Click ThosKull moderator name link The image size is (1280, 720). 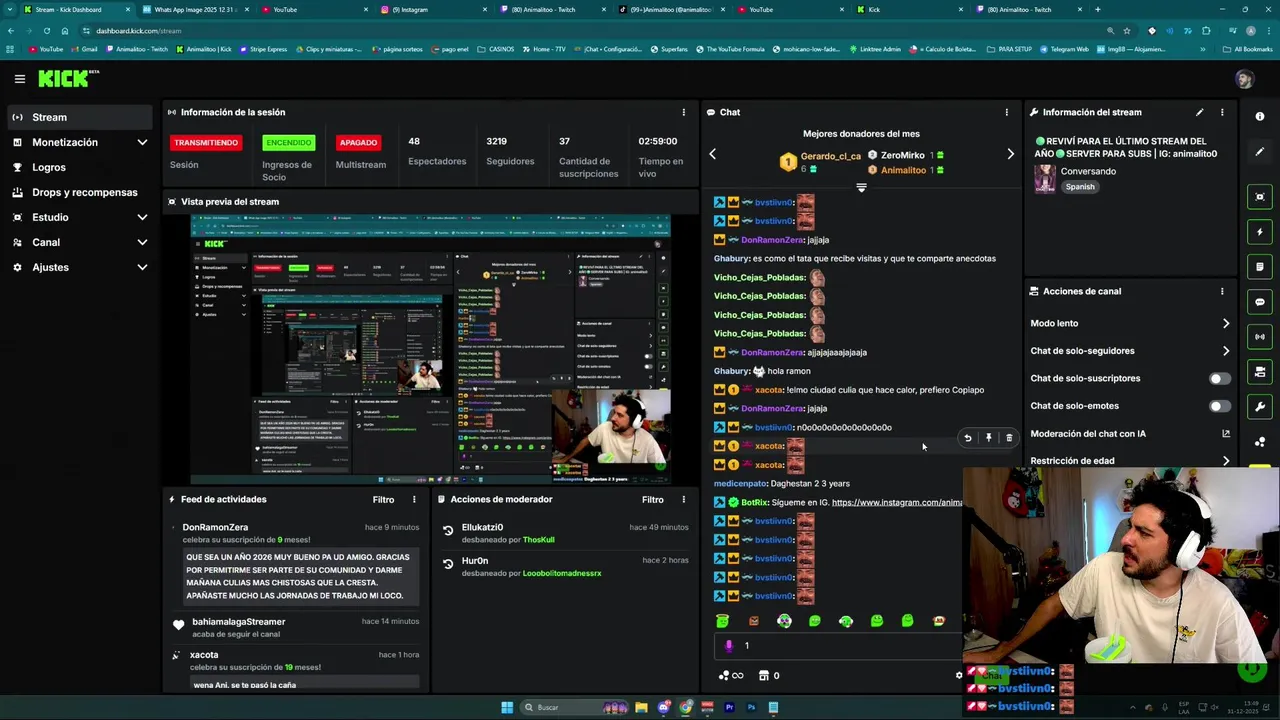click(x=538, y=540)
